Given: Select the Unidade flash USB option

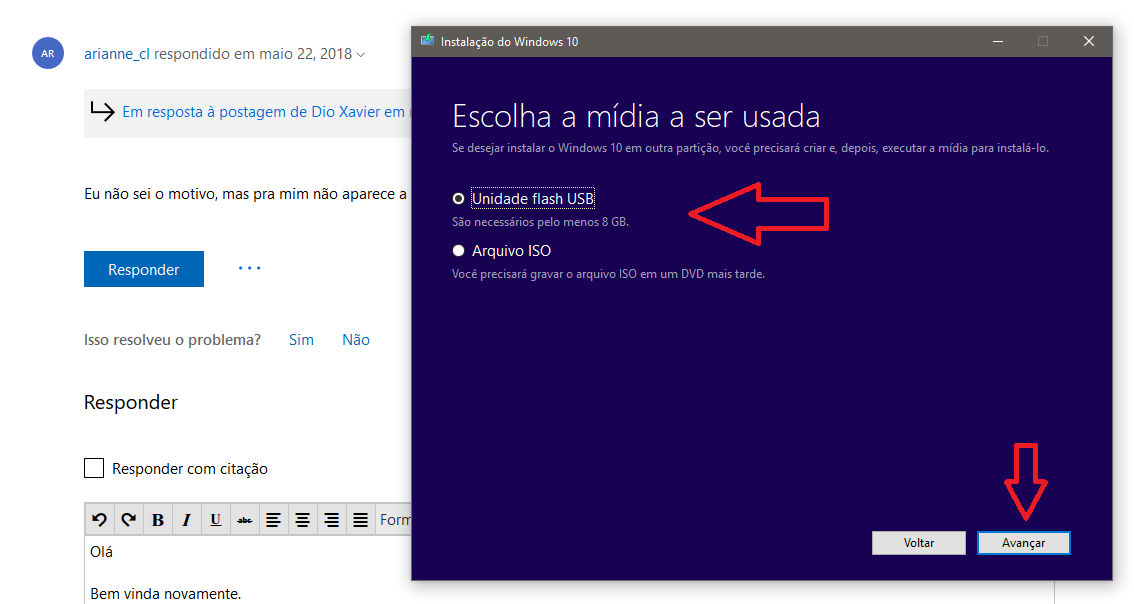Looking at the screenshot, I should tap(458, 198).
